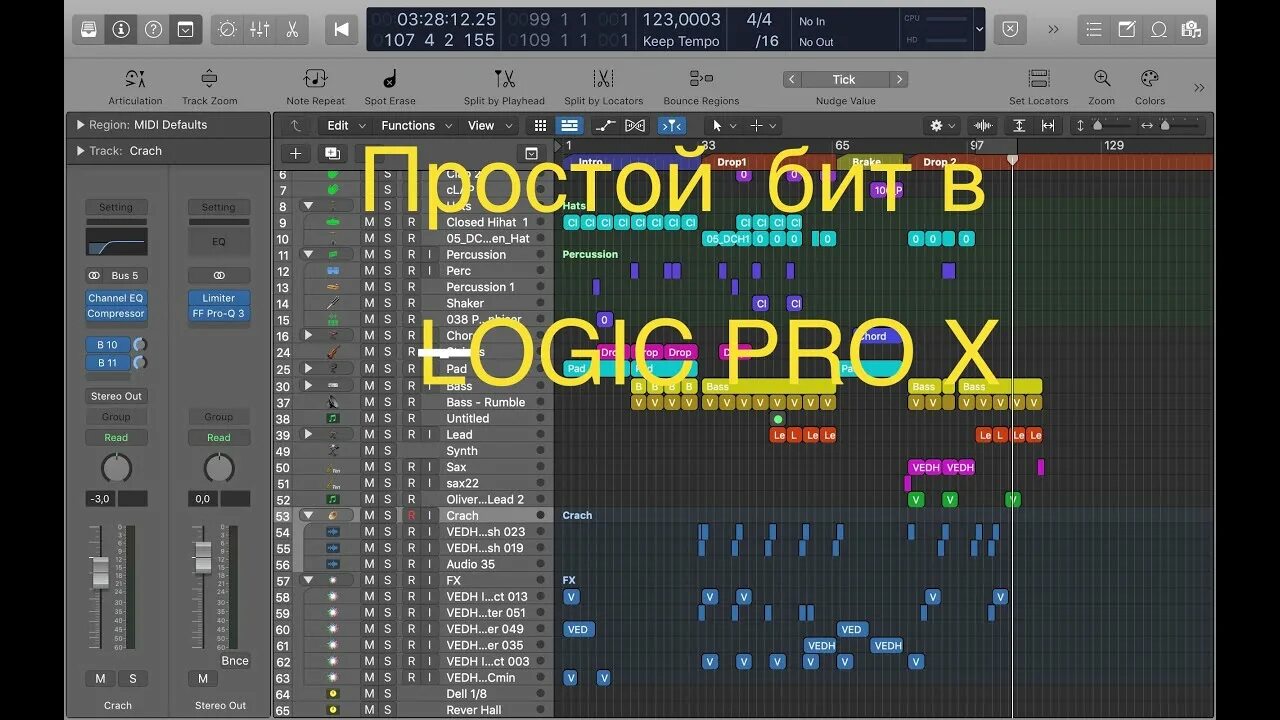Viewport: 1280px width, 720px height.
Task: Solo the Perc track
Action: tap(388, 271)
